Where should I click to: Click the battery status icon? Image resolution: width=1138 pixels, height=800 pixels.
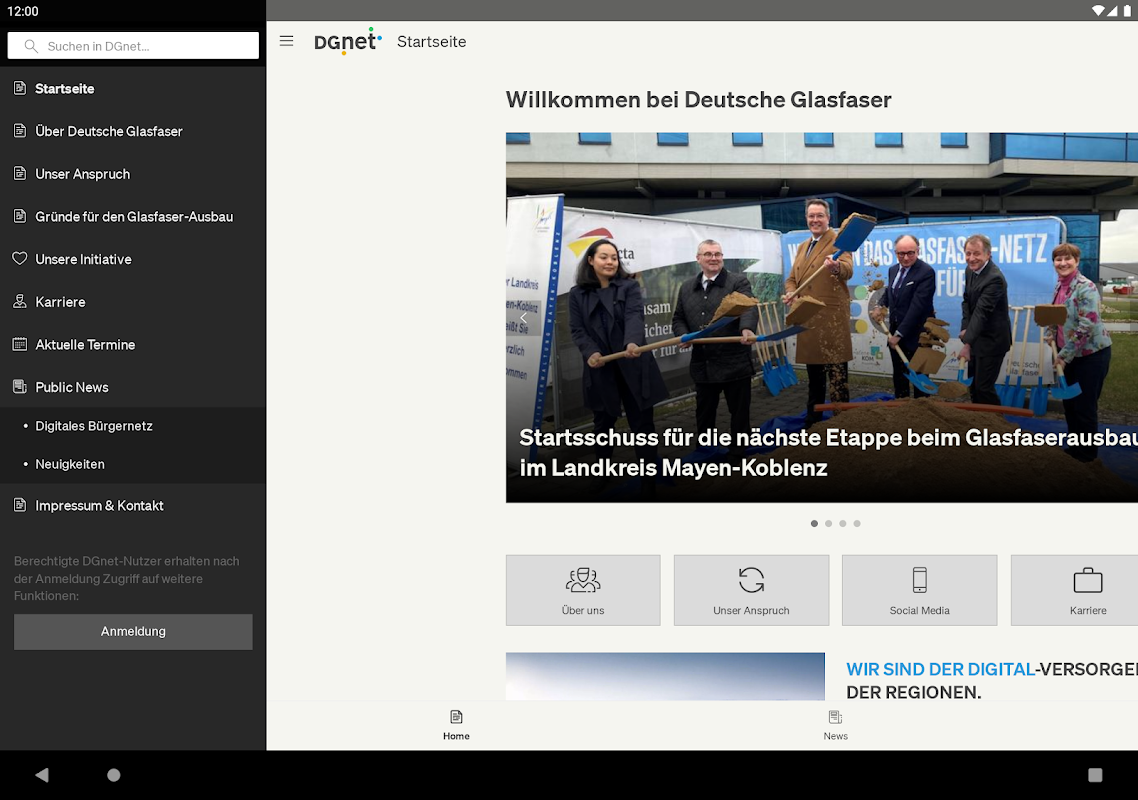pos(1127,10)
